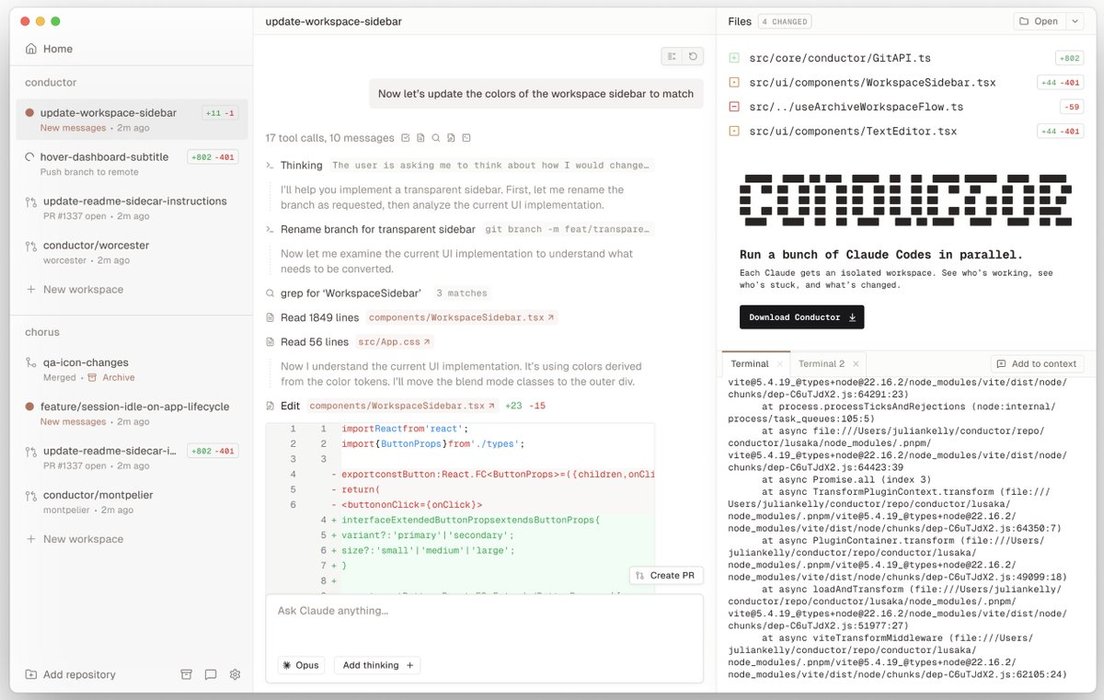The width and height of the screenshot is (1104, 700).
Task: Click Archive link under qa-icon-changes
Action: (118, 378)
